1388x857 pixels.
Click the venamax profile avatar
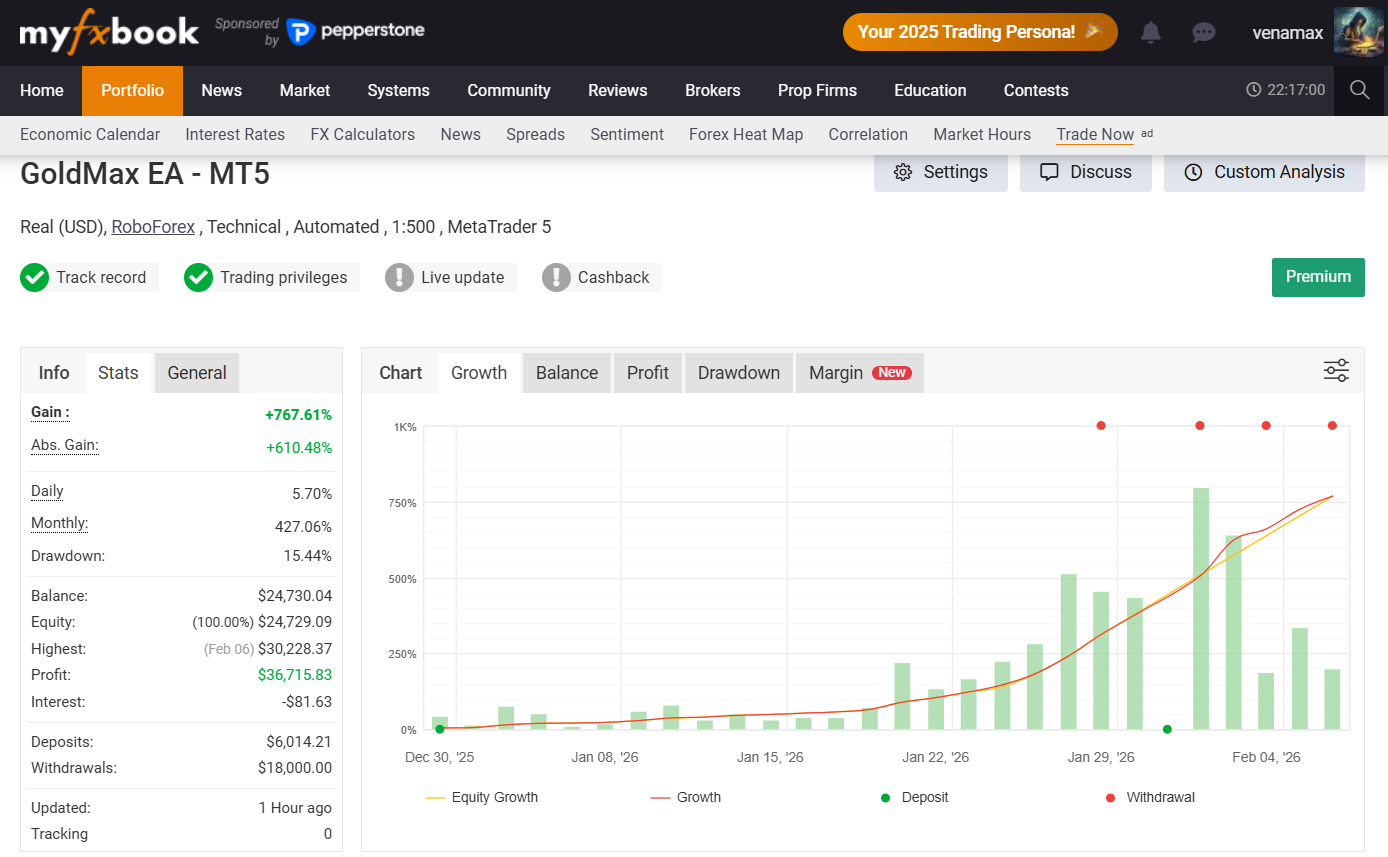point(1358,32)
